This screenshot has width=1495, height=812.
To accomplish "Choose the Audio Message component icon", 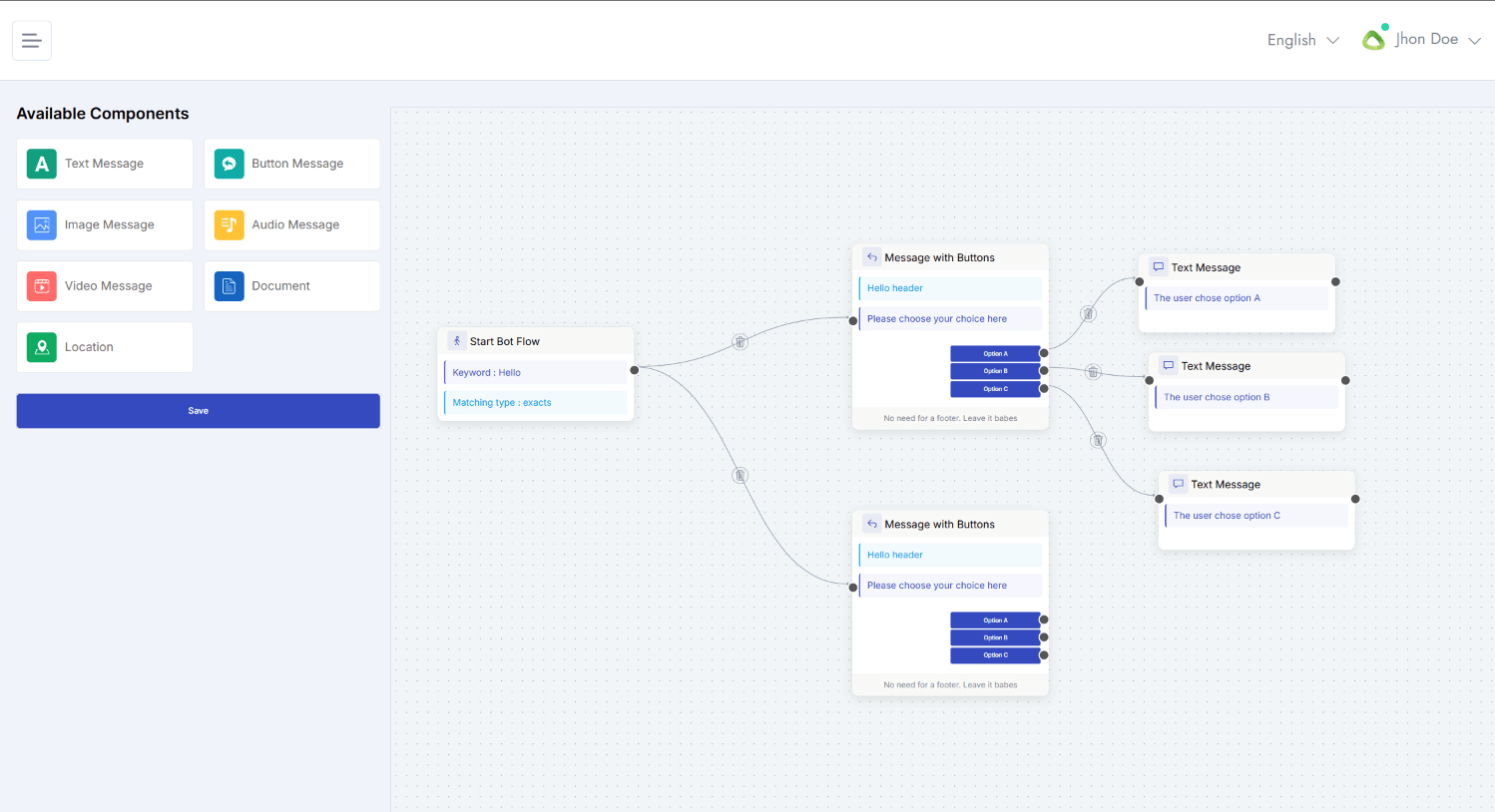I will (229, 225).
